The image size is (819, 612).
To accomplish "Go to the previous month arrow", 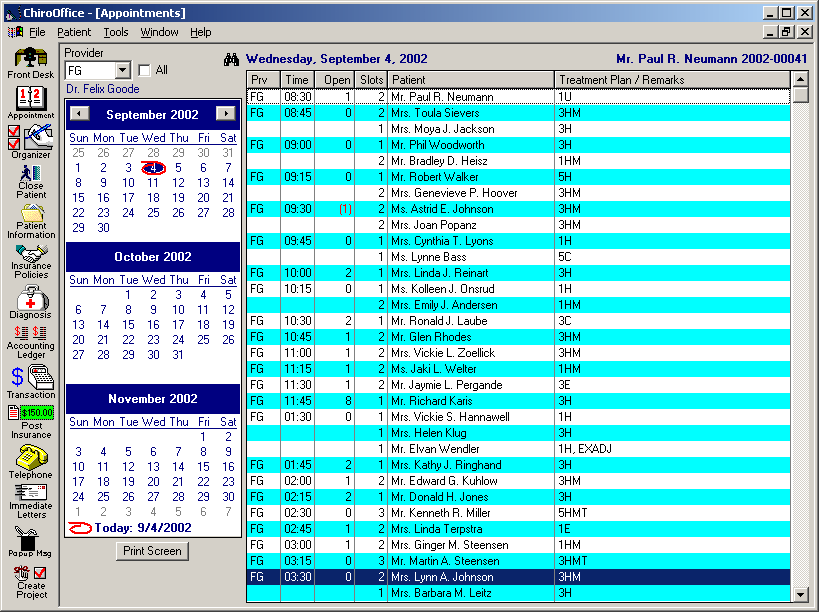I will point(79,113).
